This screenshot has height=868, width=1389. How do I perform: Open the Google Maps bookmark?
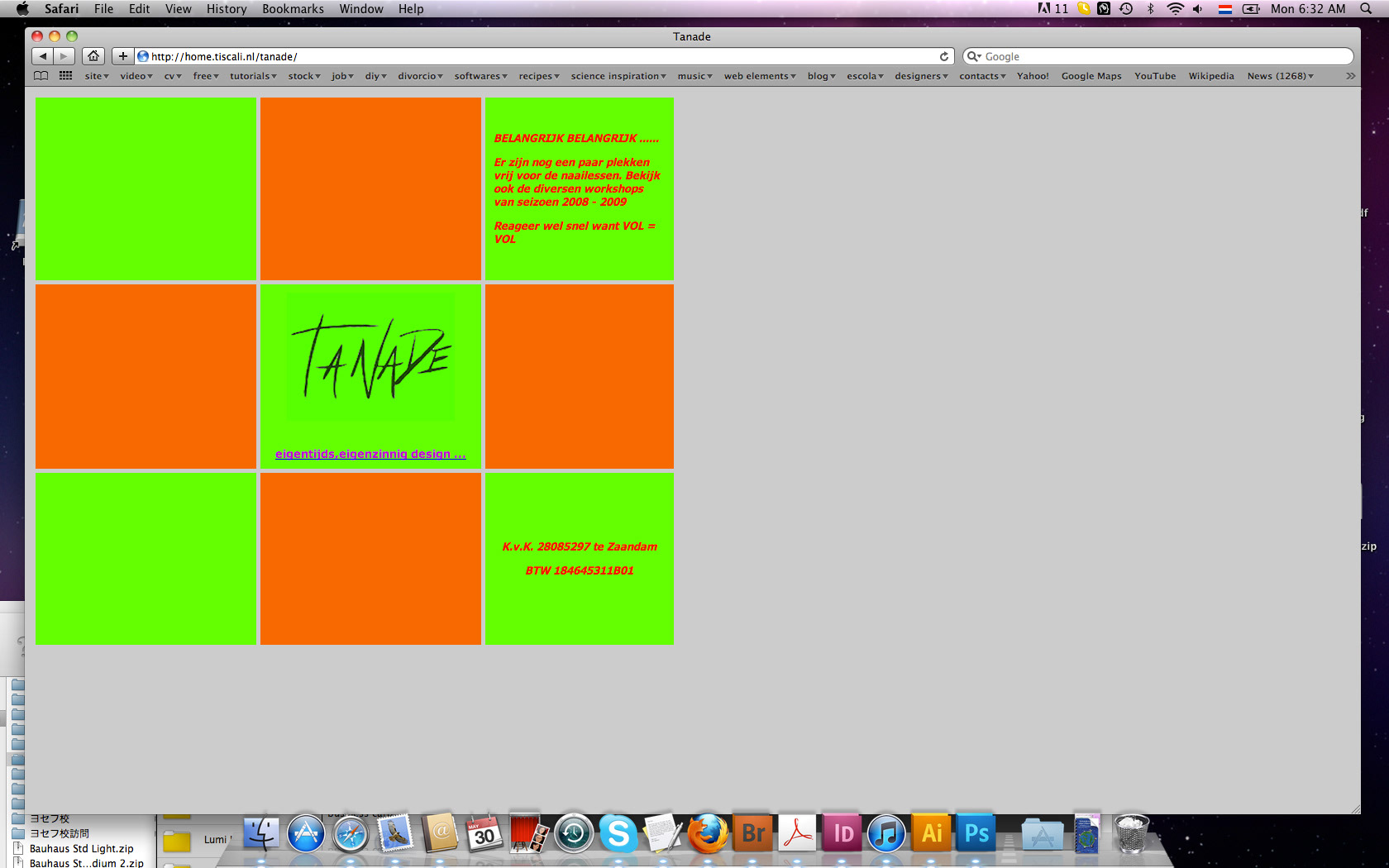point(1091,76)
